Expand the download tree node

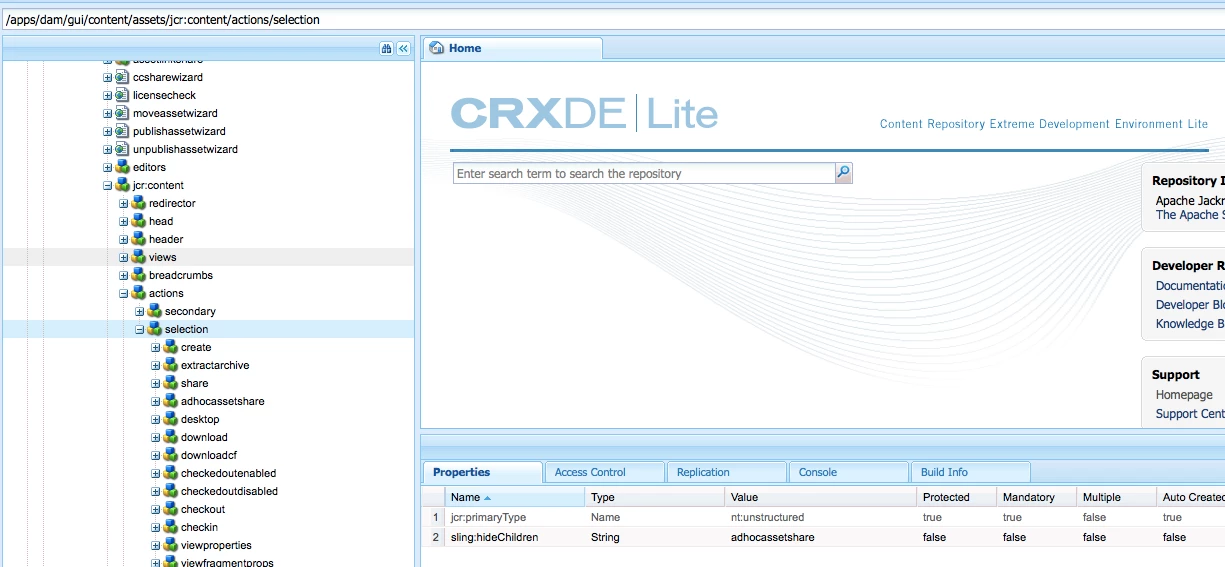click(156, 437)
